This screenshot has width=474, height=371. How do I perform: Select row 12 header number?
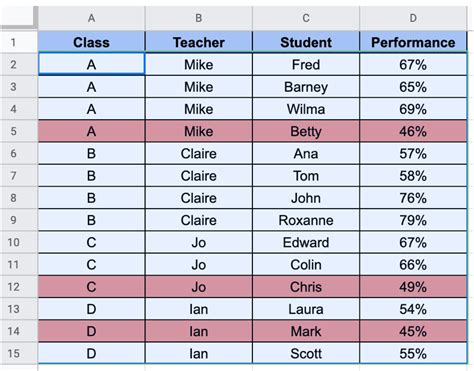(x=13, y=287)
